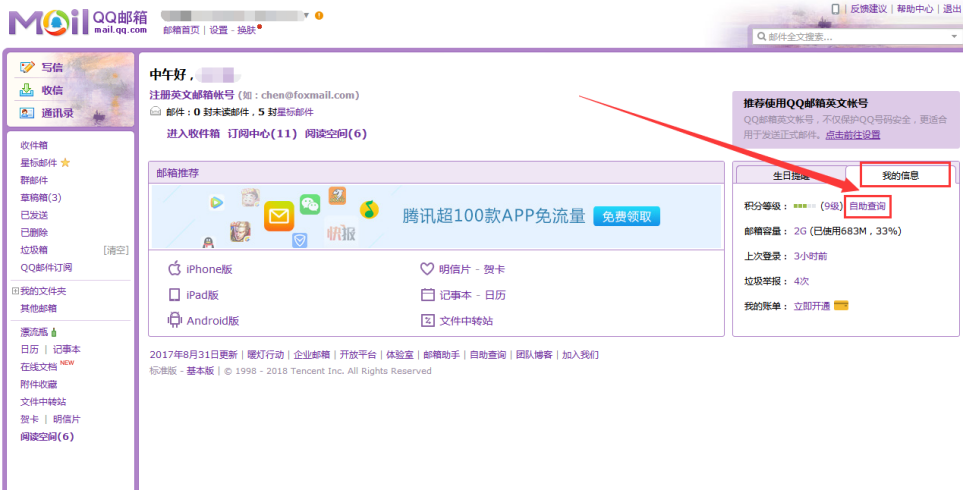Click the 写信 compose mail icon
The width and height of the screenshot is (963, 490).
(x=28, y=67)
